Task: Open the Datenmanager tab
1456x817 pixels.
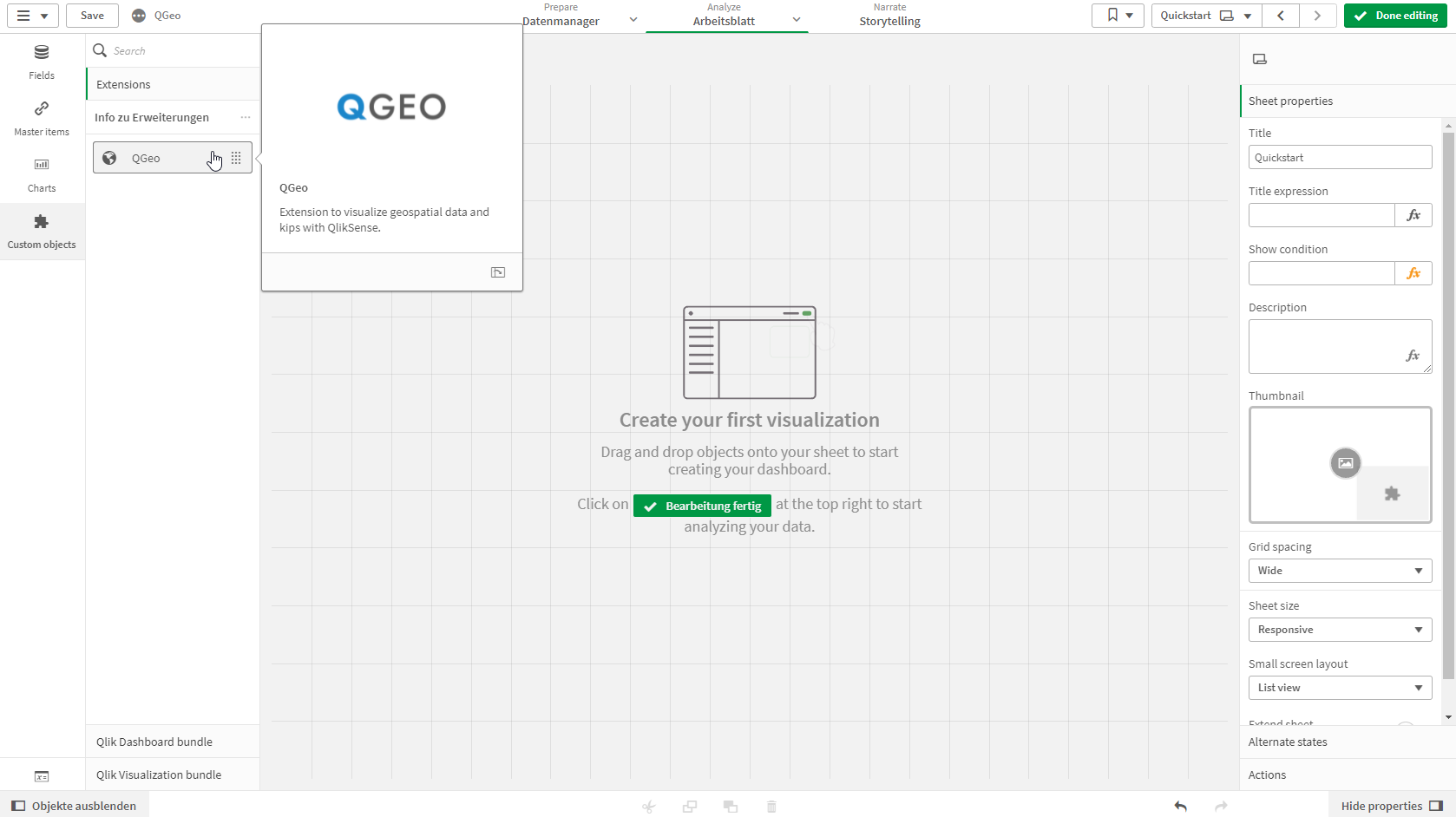Action: point(561,16)
